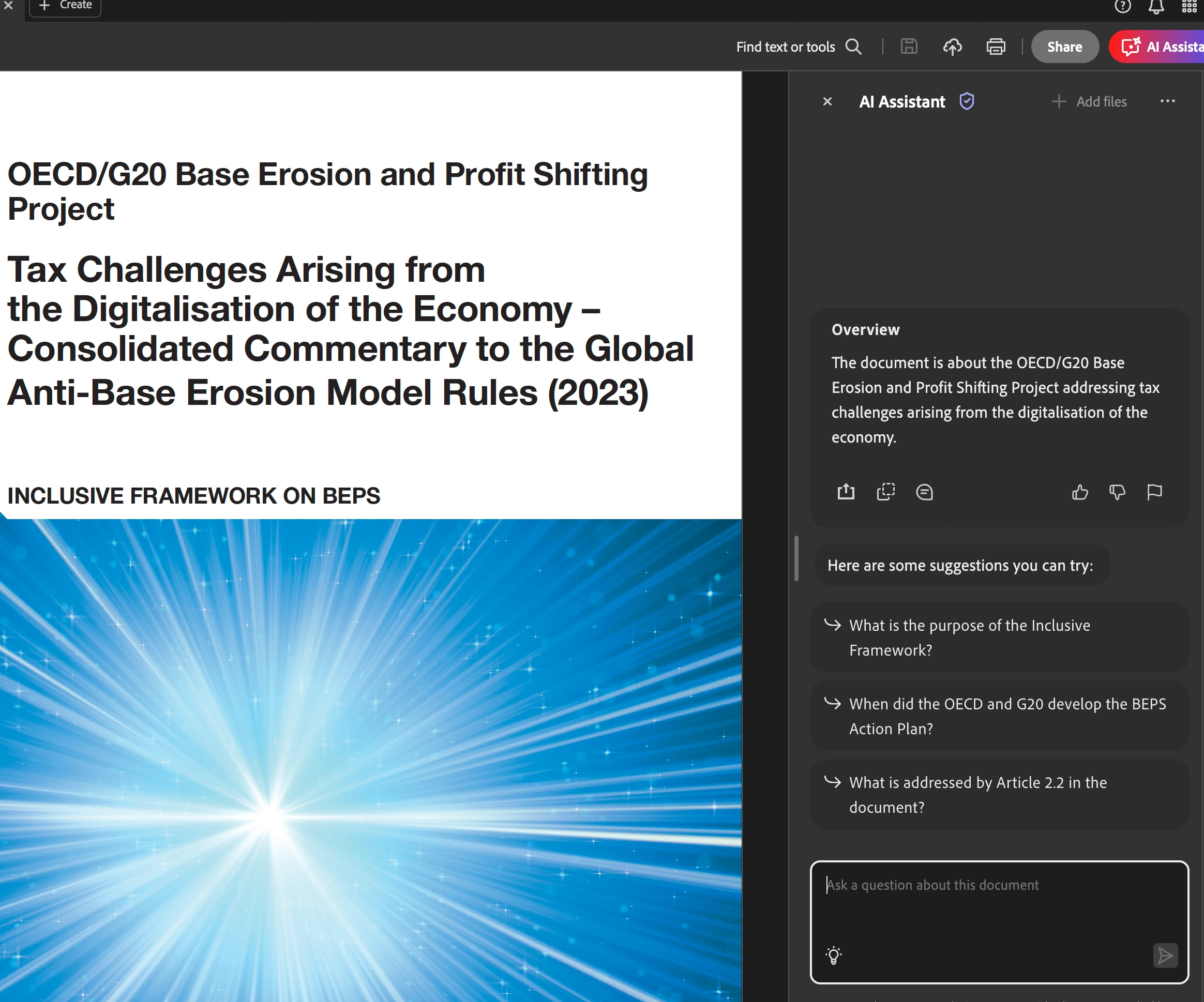Click the comment icon under Overview
Viewport: 1204px width, 1002px height.
click(x=924, y=492)
